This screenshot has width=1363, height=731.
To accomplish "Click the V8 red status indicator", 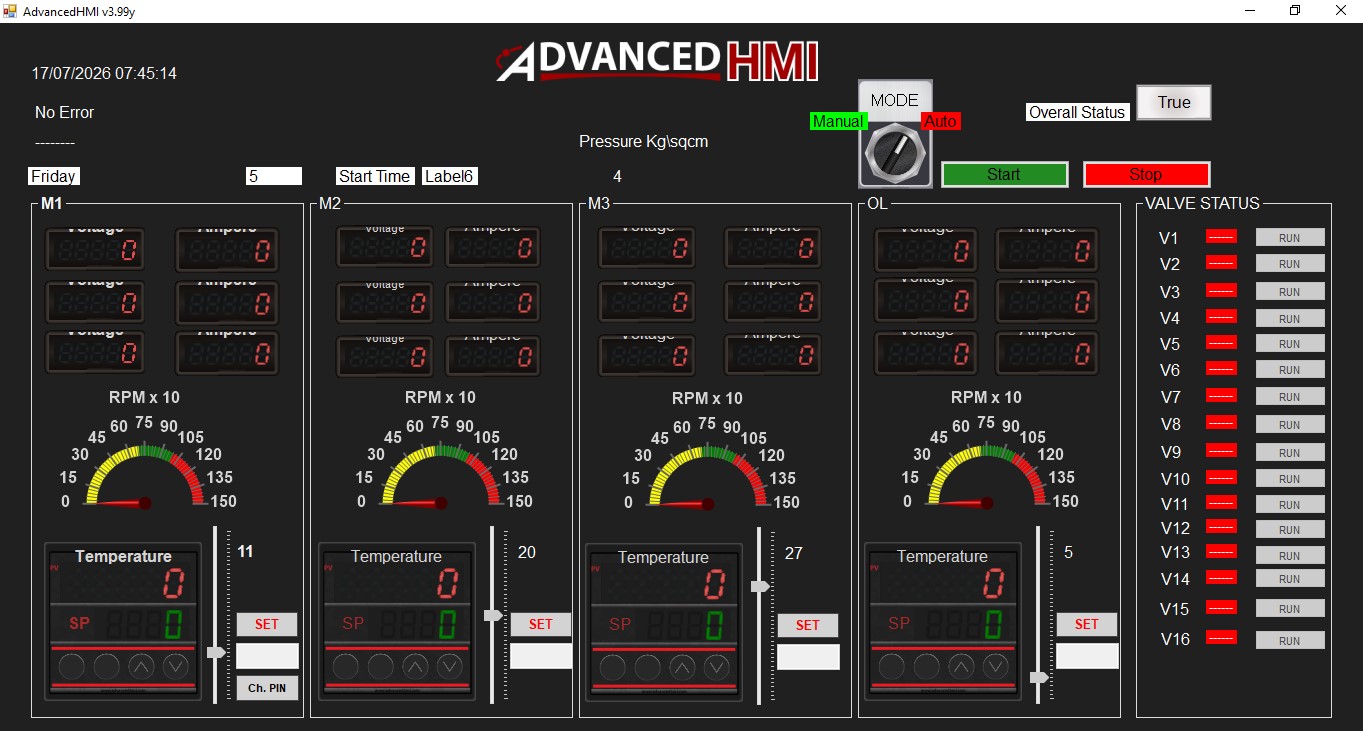I will (1222, 422).
